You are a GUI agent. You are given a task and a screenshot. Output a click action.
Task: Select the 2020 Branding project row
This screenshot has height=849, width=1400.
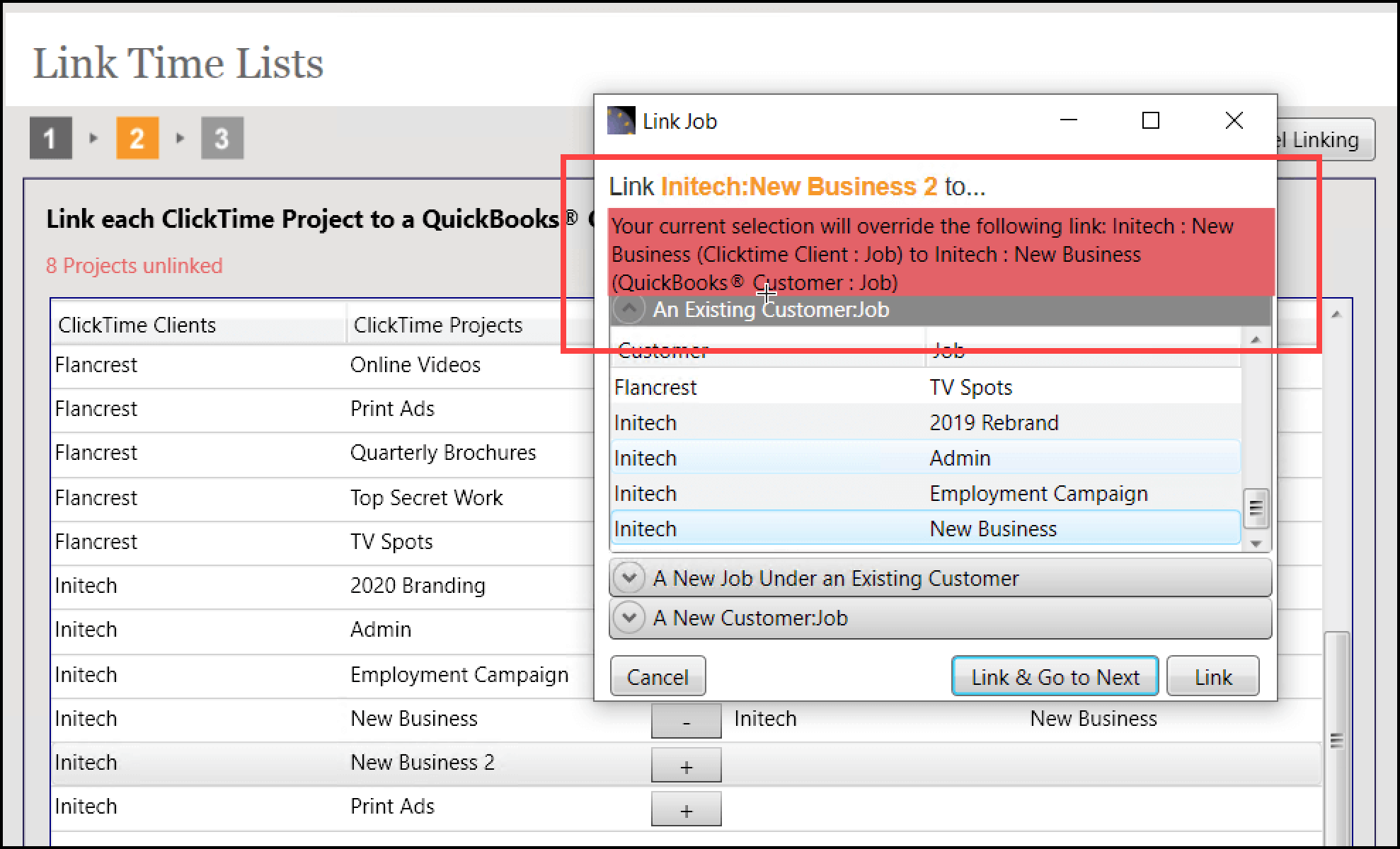(x=323, y=586)
